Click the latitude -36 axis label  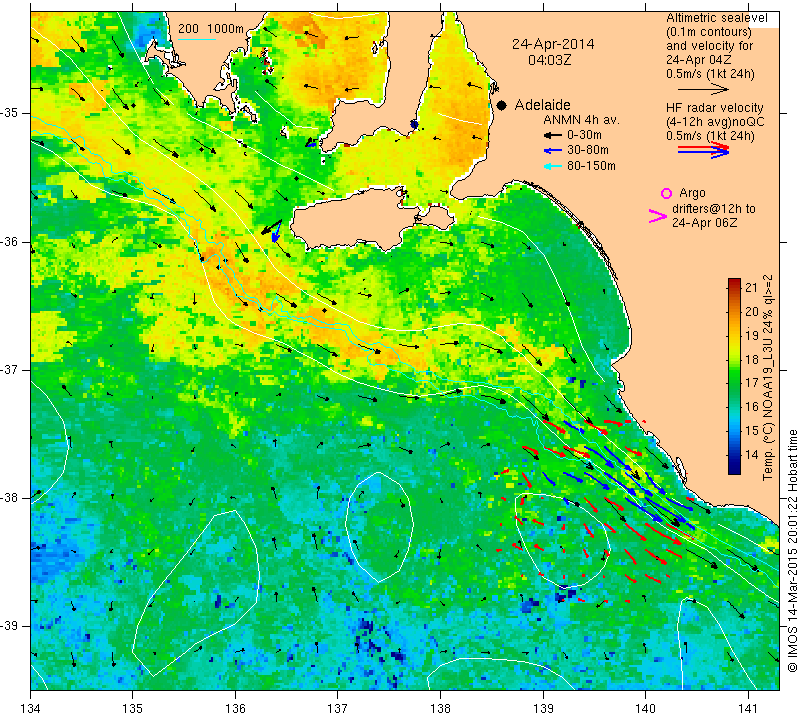coord(11,241)
